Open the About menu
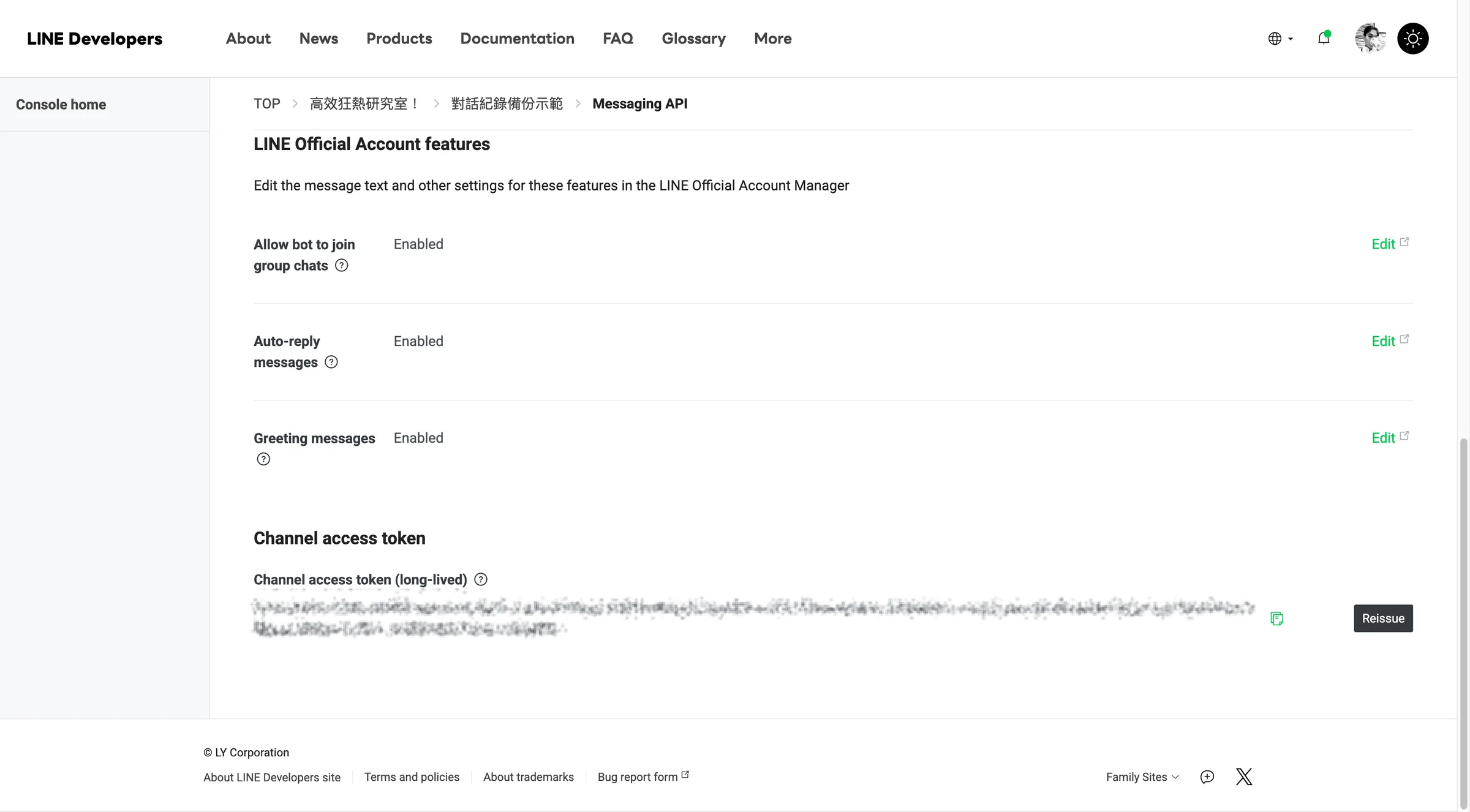This screenshot has height=812, width=1470. [x=248, y=39]
